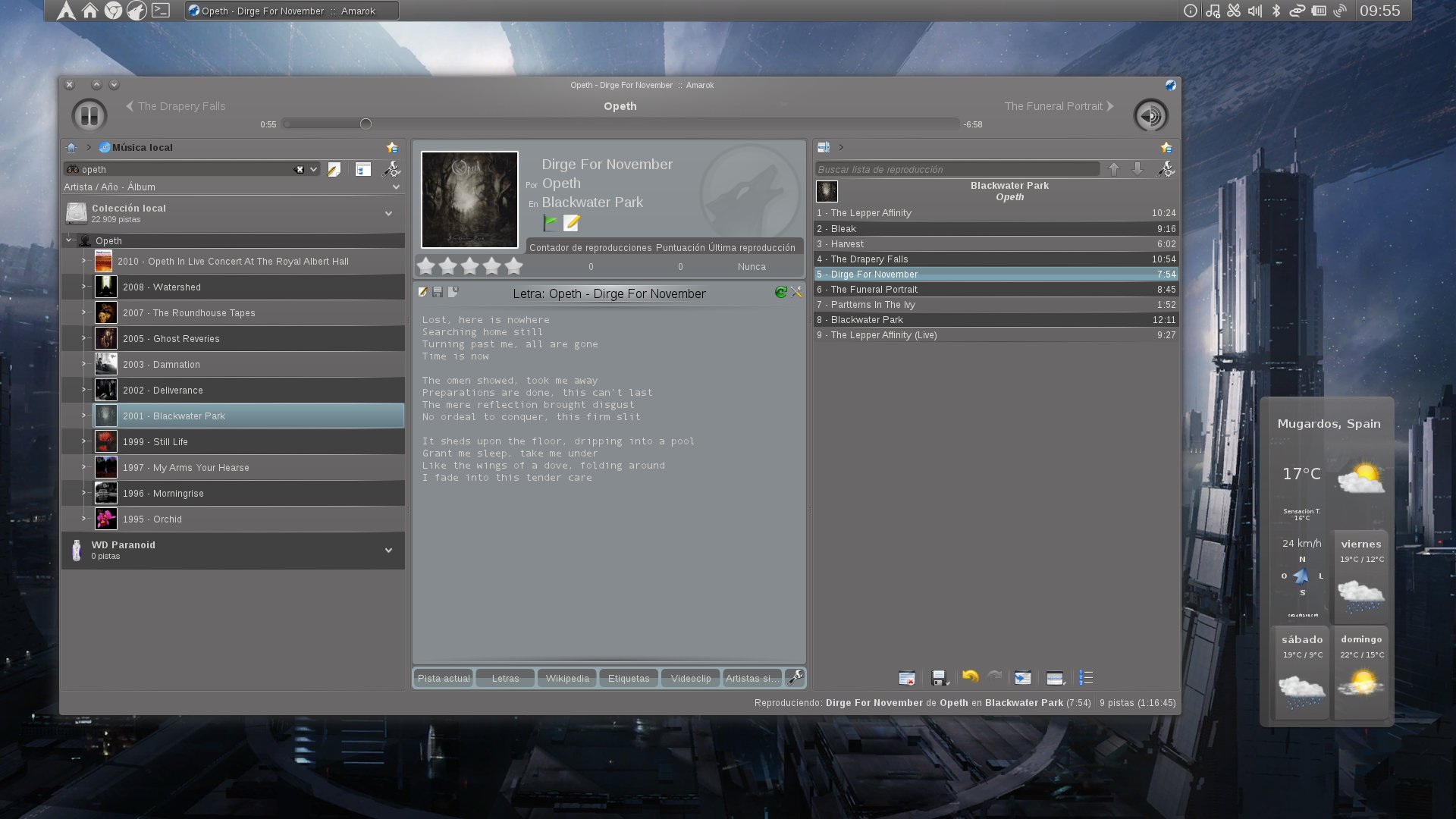Edit track details with the notepad icon

572,223
